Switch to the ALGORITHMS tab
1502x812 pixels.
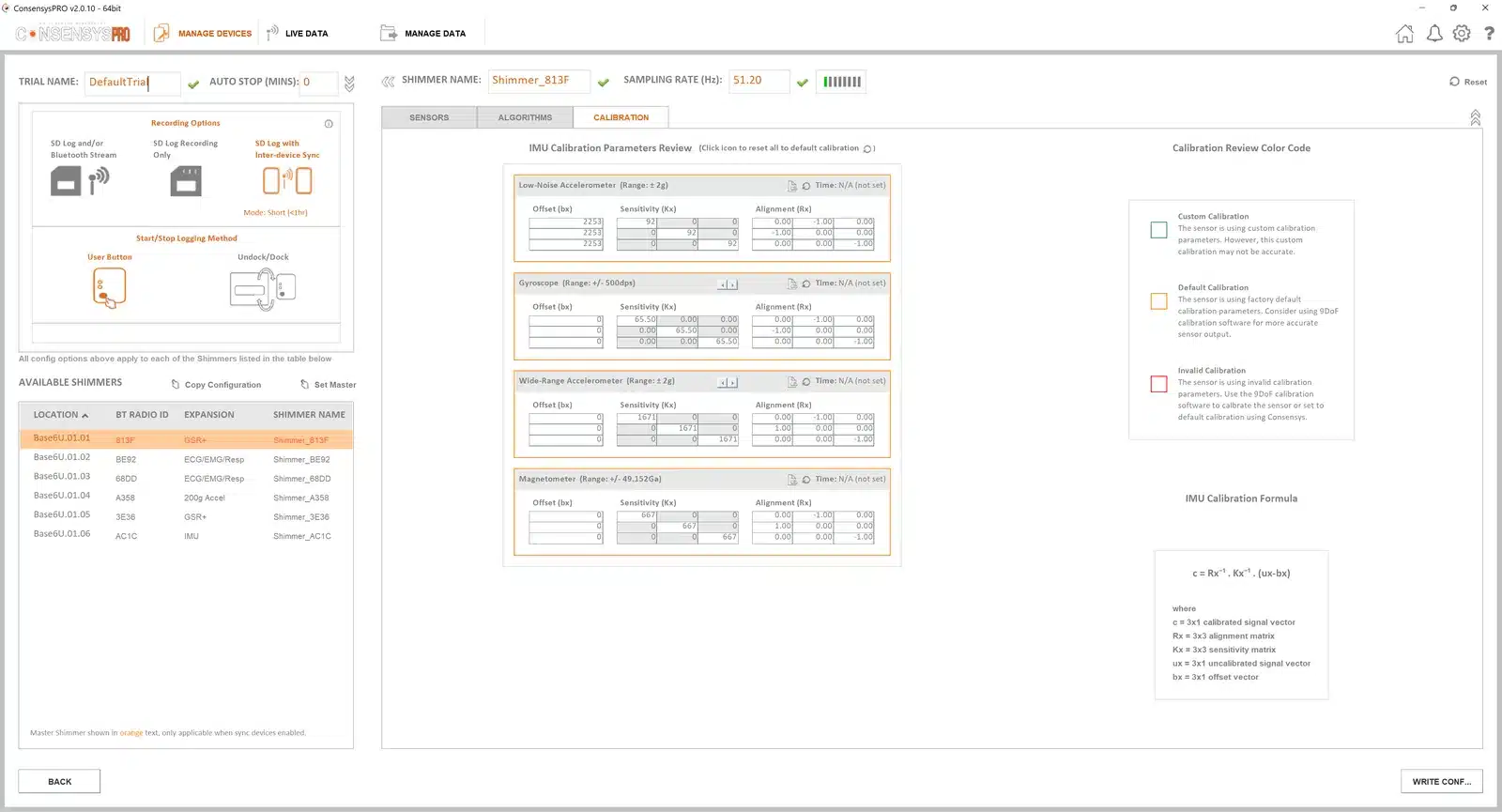tap(525, 117)
